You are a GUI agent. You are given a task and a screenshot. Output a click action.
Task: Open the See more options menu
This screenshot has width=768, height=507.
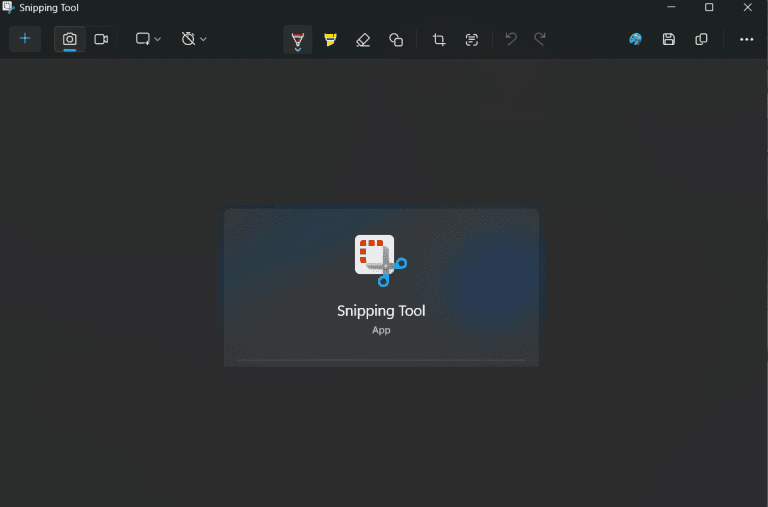pos(746,39)
